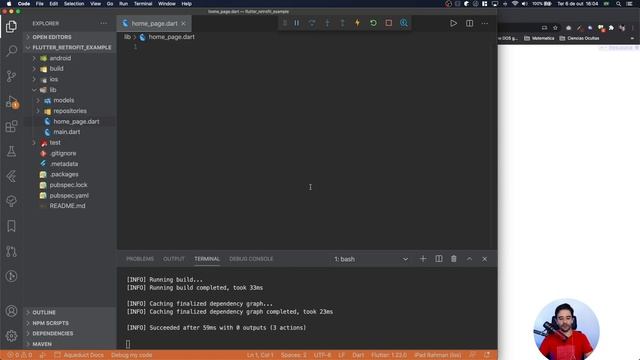
Task: Open the Run menu
Action: [x=123, y=4]
